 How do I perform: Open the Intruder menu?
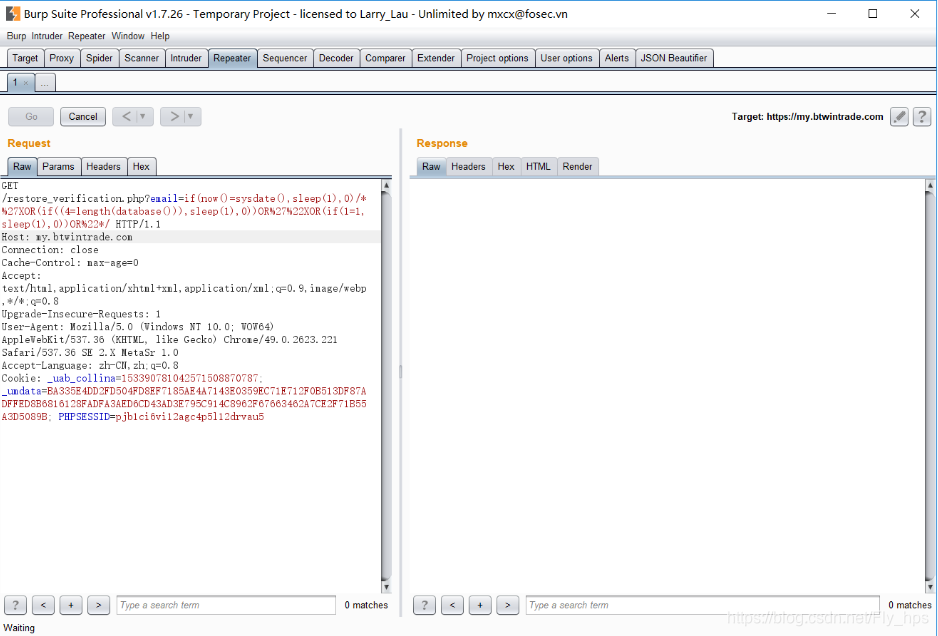pyautogui.click(x=47, y=36)
